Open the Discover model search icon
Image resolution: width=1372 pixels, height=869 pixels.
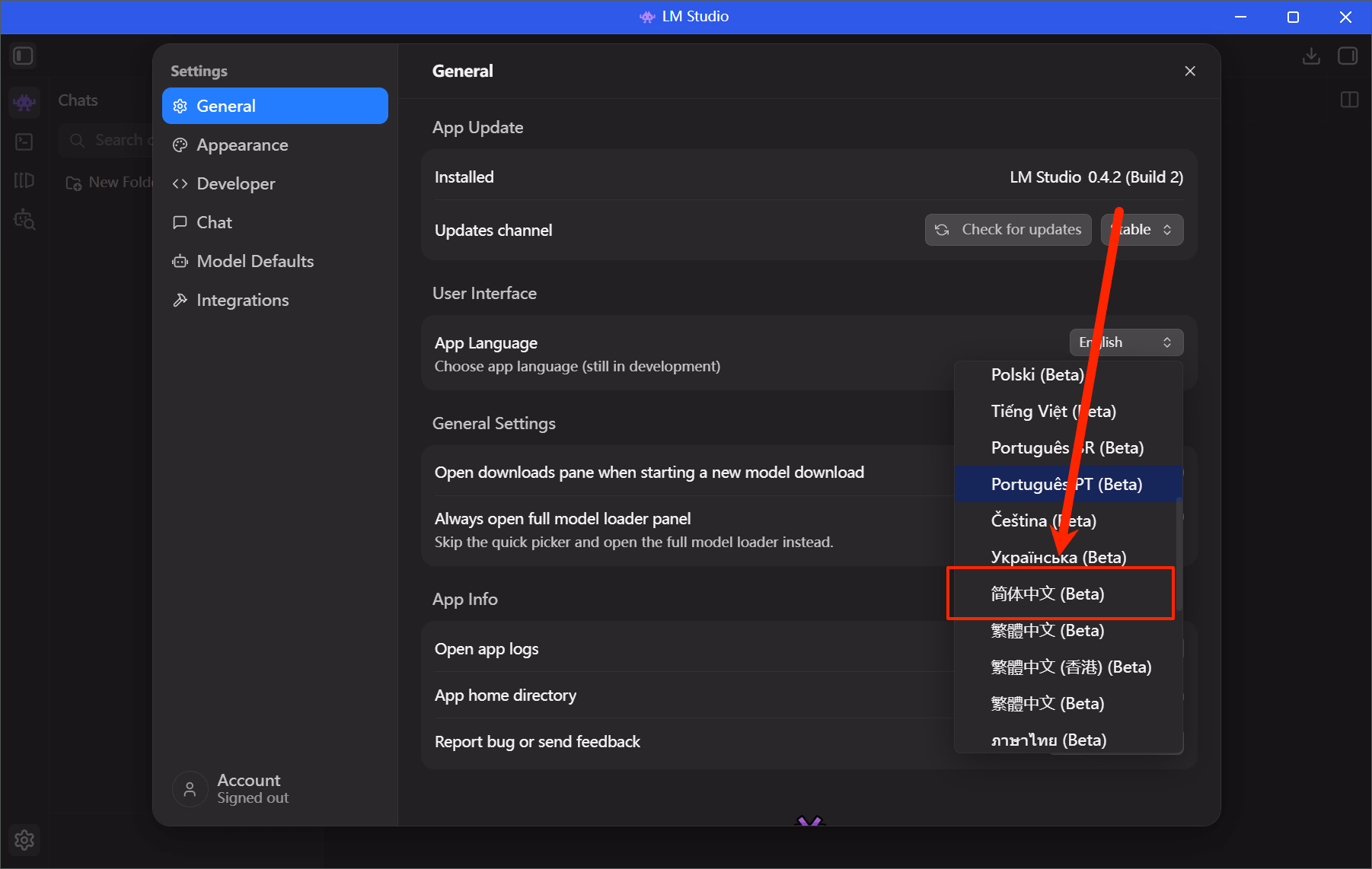click(24, 220)
